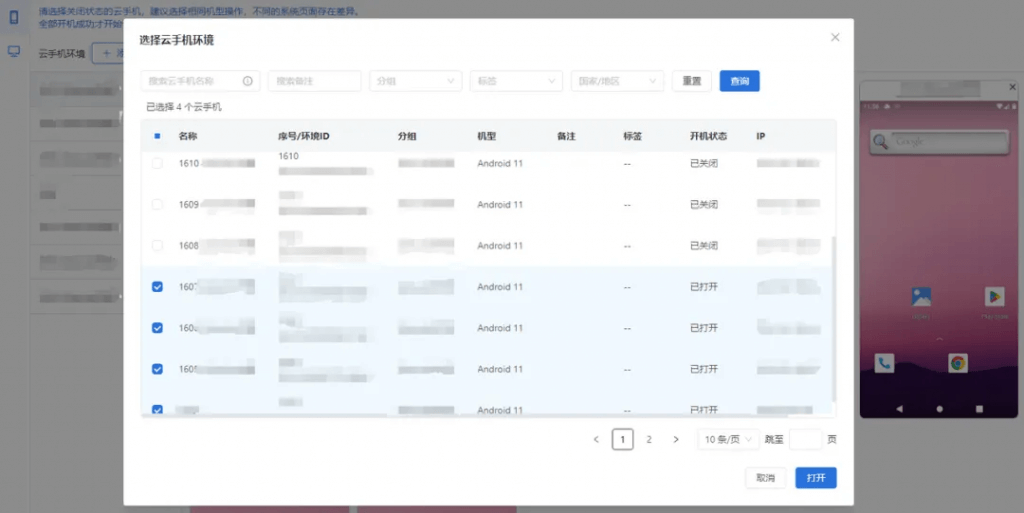Click the info icon in name search field
The image size is (1024, 513).
click(x=248, y=81)
